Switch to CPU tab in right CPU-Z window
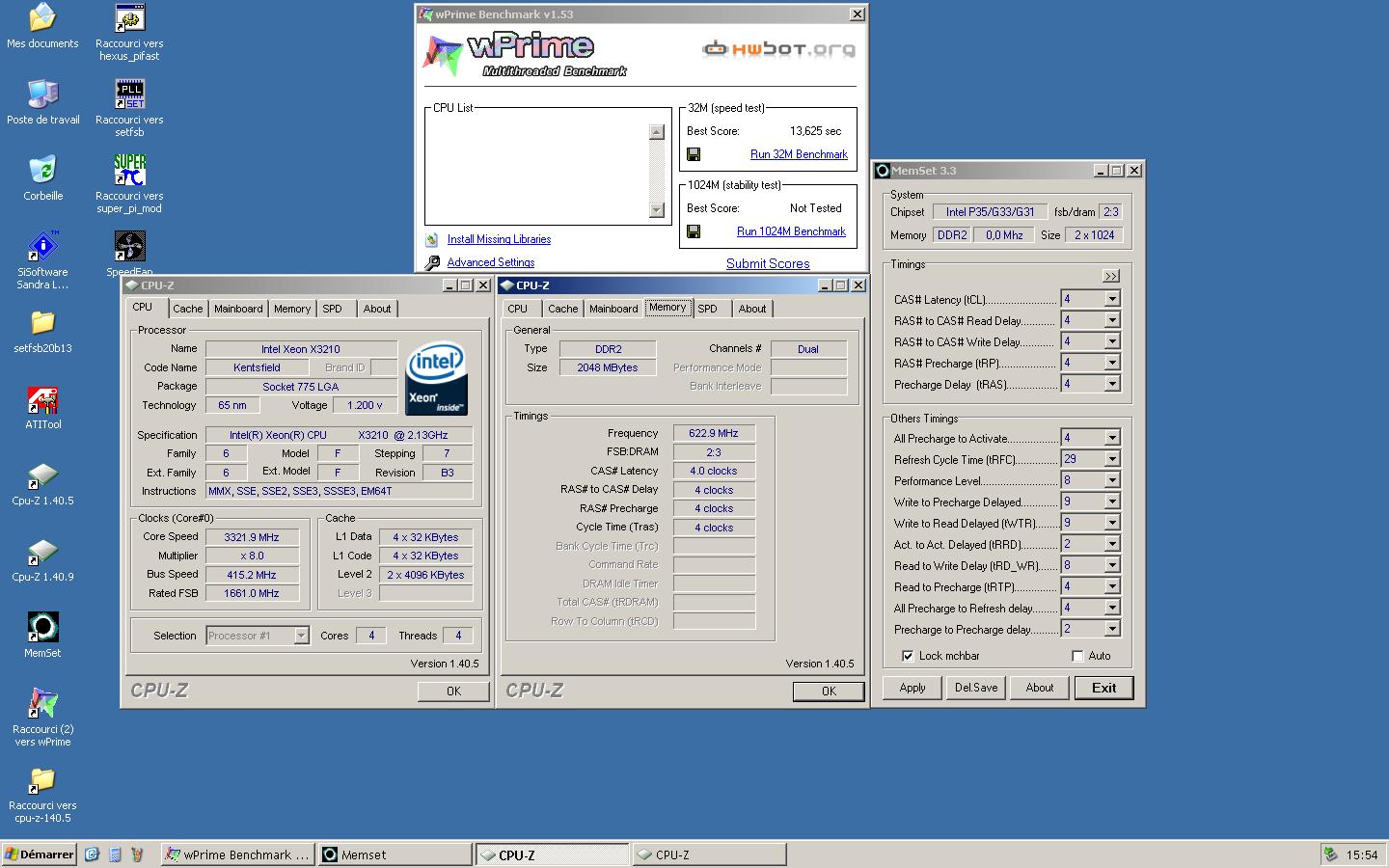Viewport: 1389px width, 868px height. tap(518, 309)
